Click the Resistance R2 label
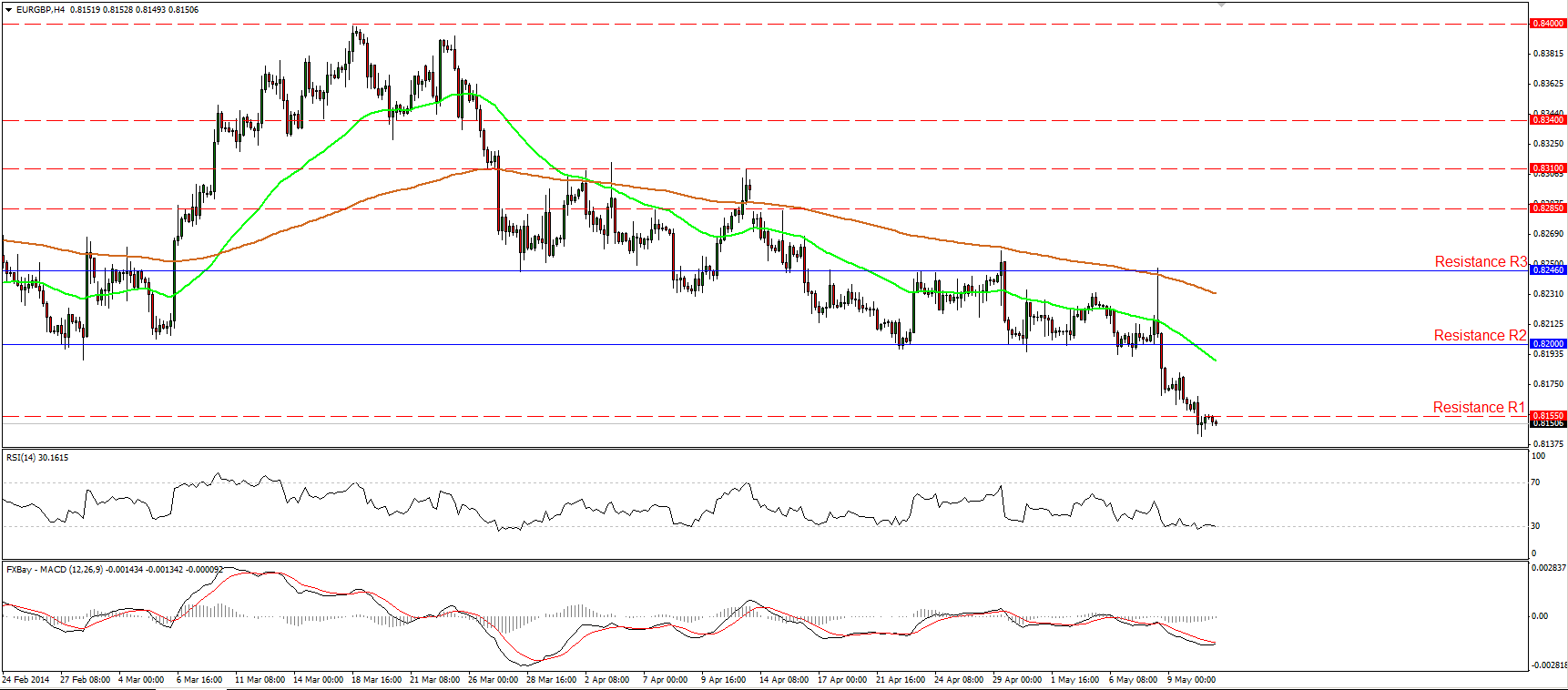1568x690 pixels. point(1480,336)
